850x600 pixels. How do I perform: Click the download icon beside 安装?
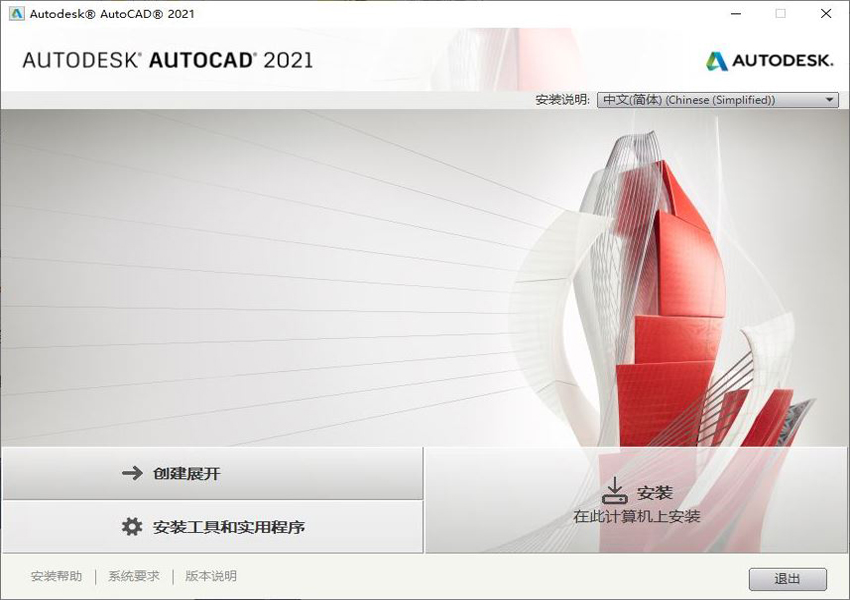(614, 492)
